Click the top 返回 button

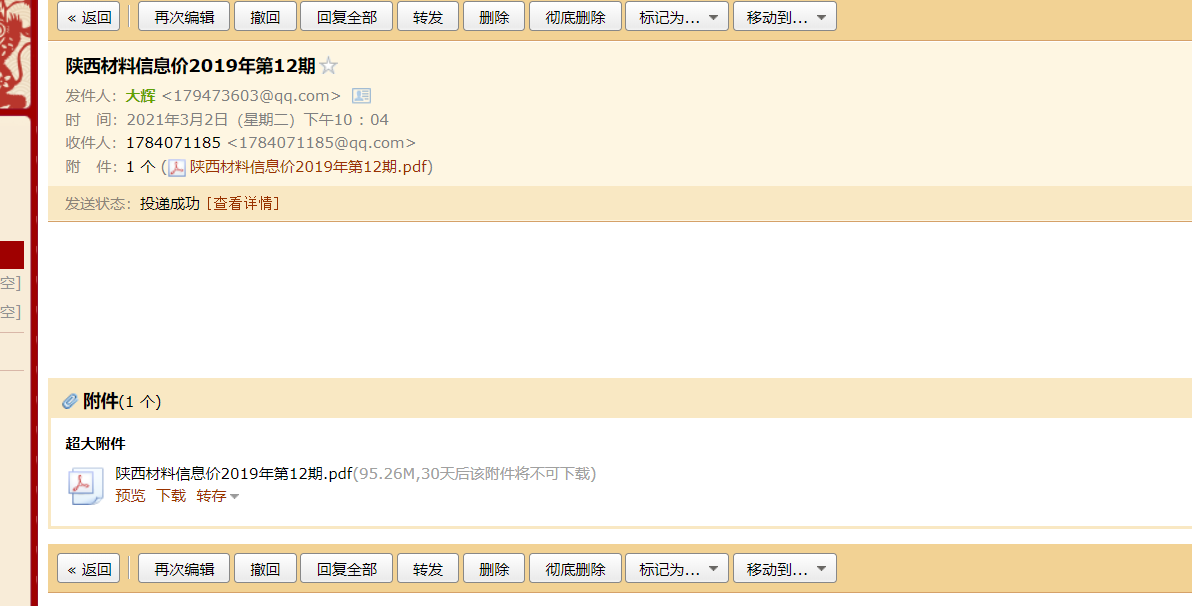(x=89, y=17)
